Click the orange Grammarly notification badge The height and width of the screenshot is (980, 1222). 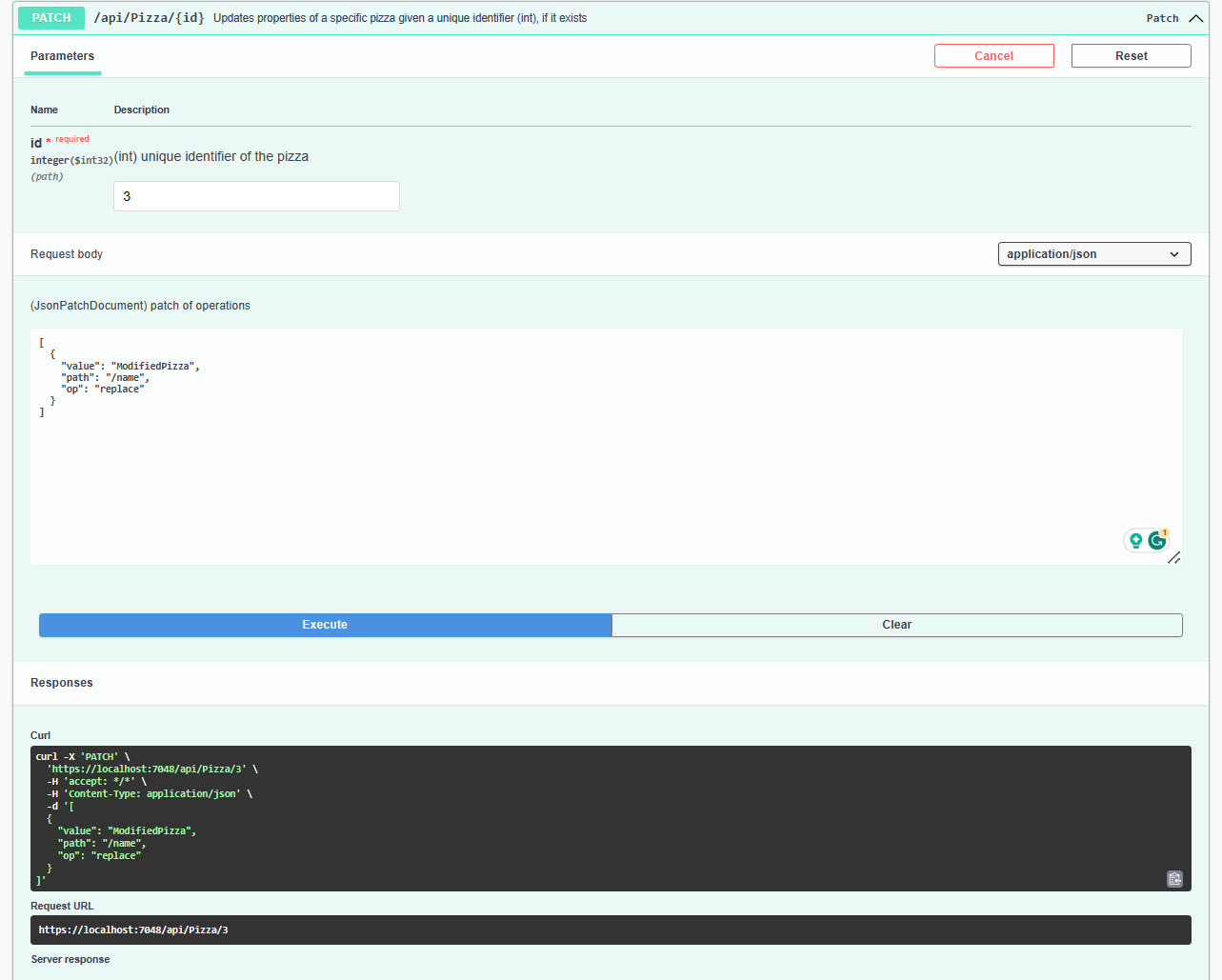(x=1165, y=532)
